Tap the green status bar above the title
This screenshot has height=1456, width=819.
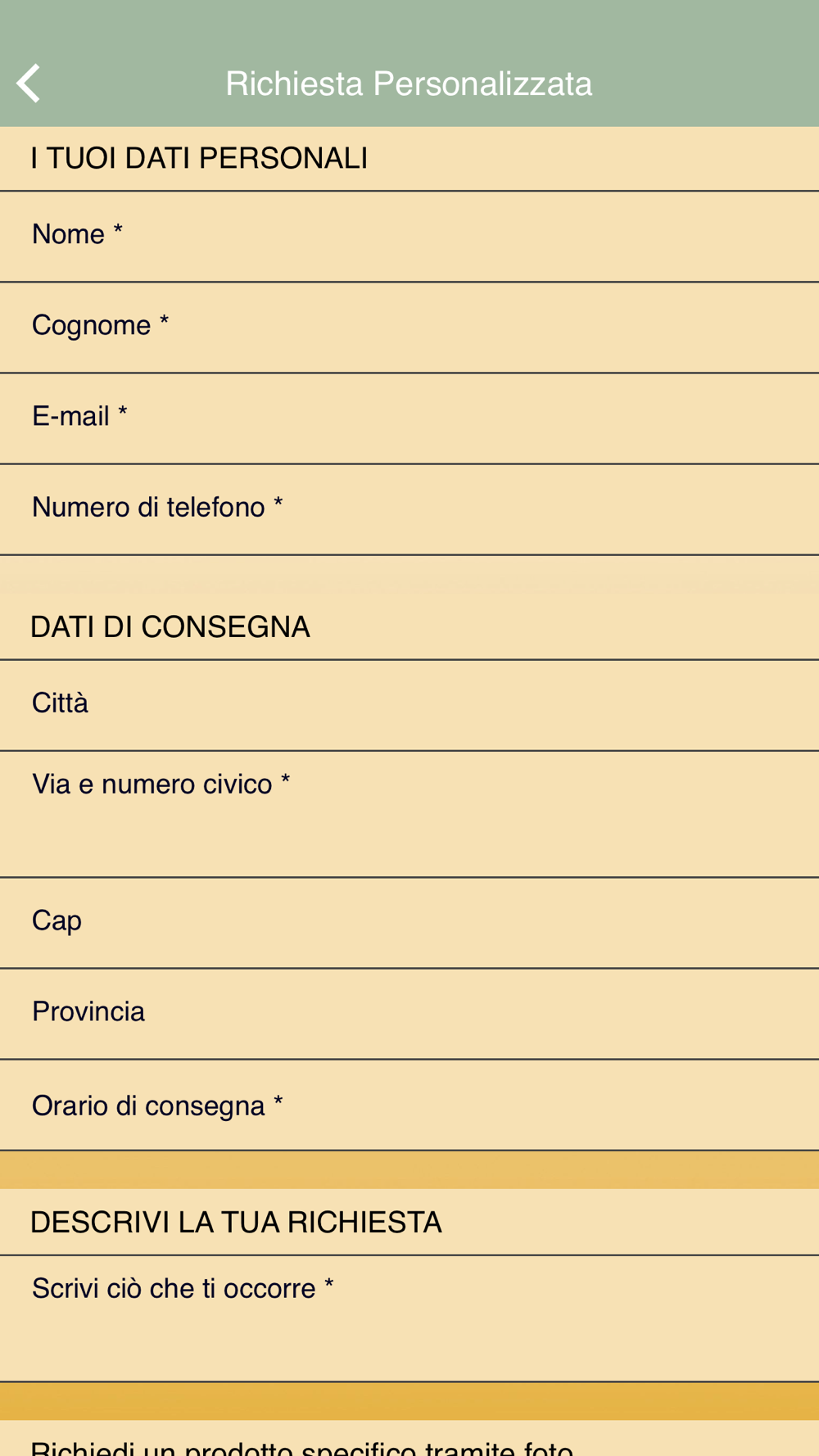click(x=409, y=20)
